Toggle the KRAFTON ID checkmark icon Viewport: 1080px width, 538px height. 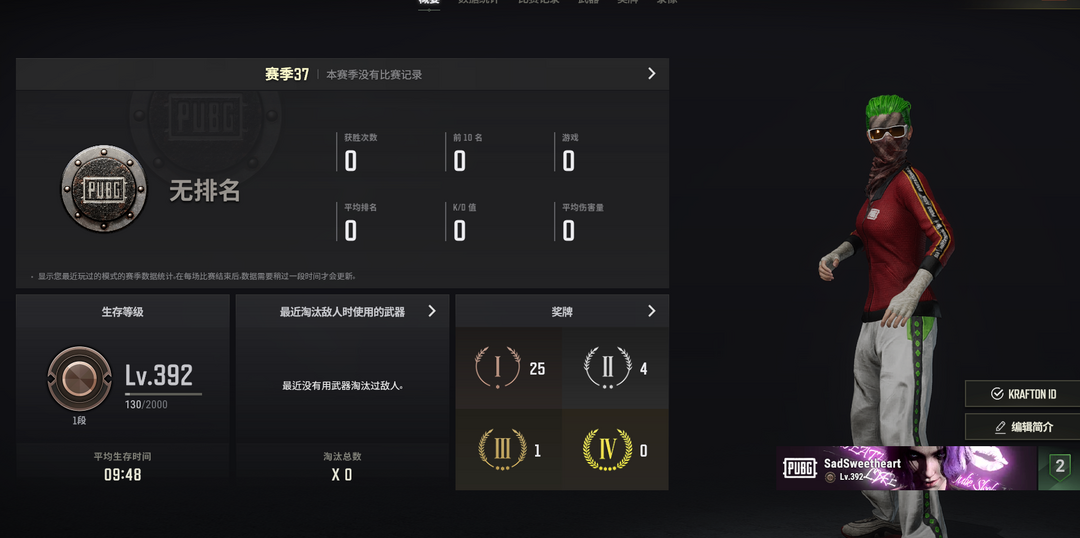[997, 394]
